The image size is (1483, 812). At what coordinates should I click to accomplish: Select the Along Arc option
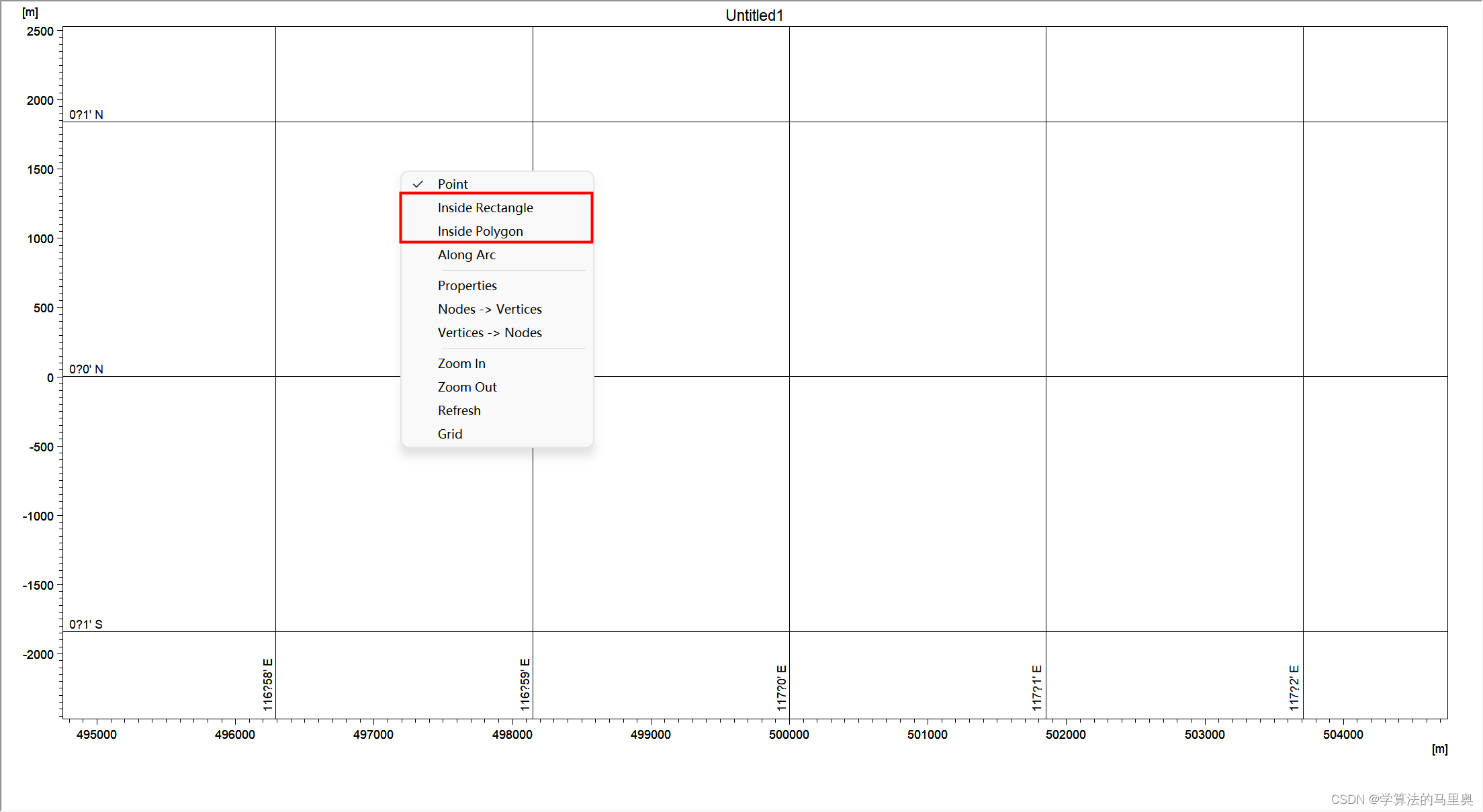[x=466, y=255]
